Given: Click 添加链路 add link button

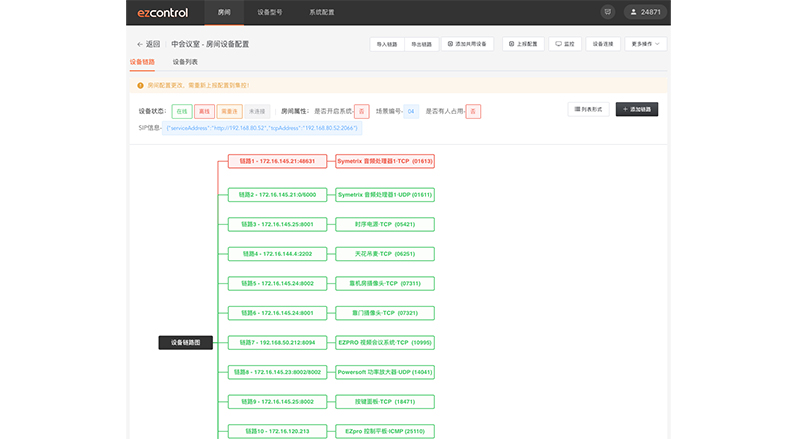Looking at the screenshot, I should click(637, 109).
